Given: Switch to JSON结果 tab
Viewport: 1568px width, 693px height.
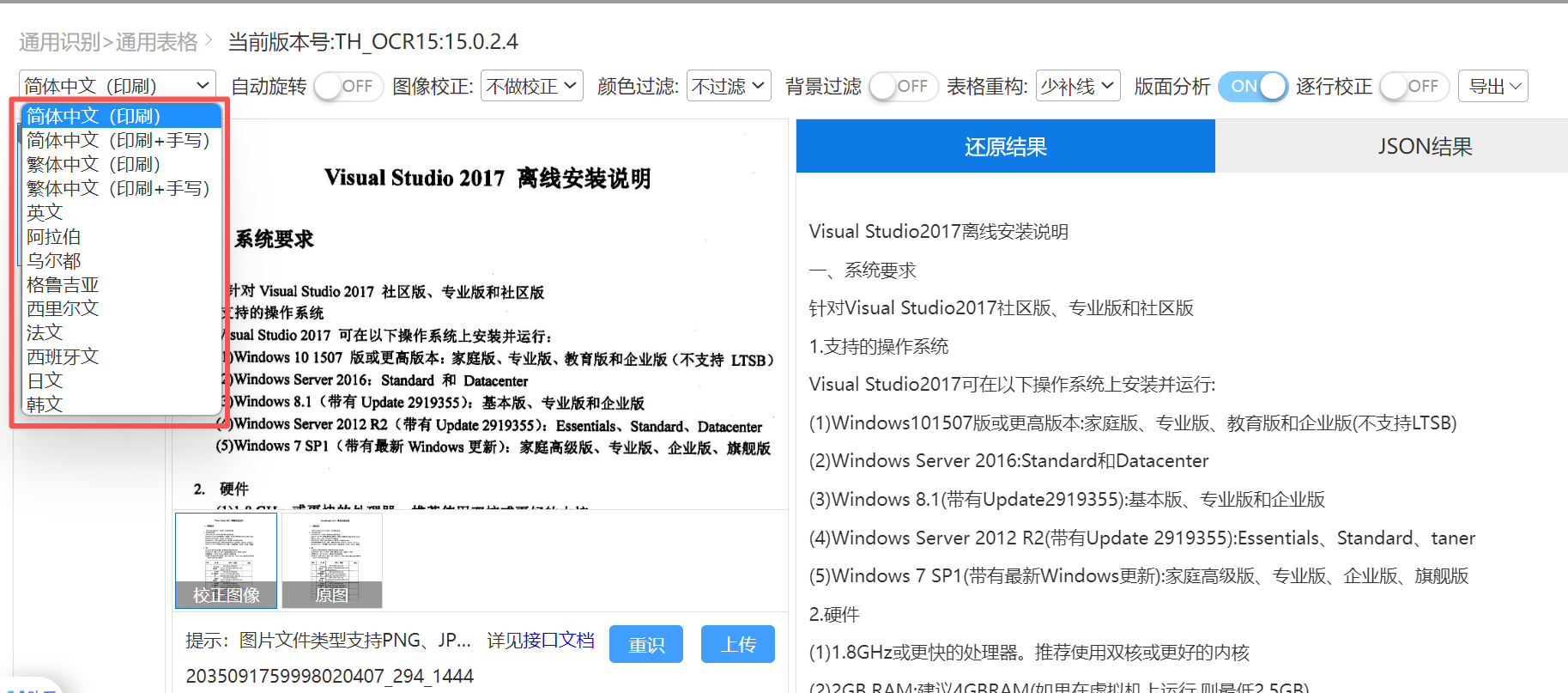Looking at the screenshot, I should pos(1426,146).
